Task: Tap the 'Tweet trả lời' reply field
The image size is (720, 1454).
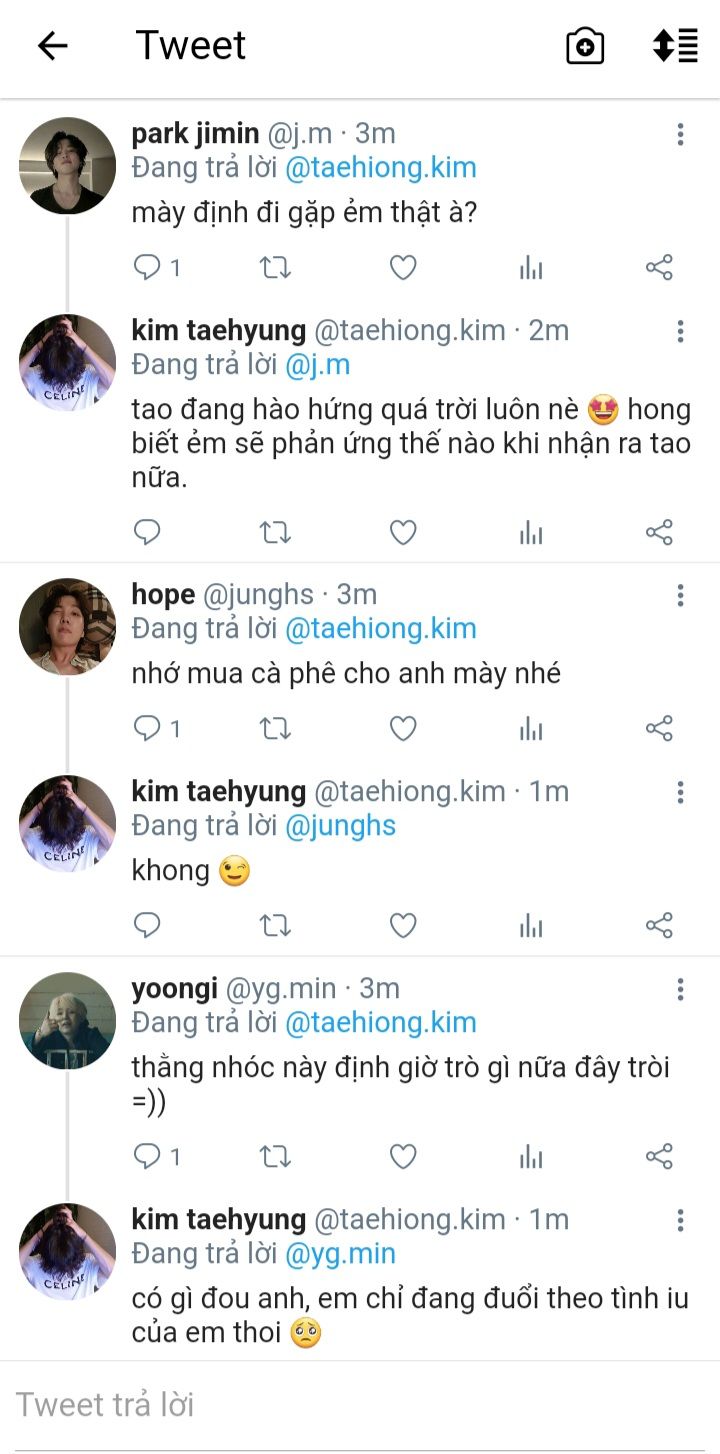Action: point(360,1405)
